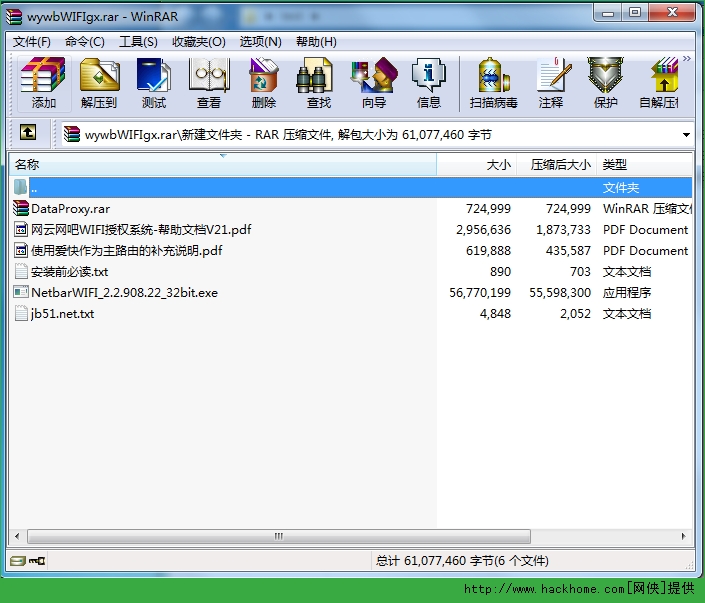The height and width of the screenshot is (603, 705).
Task: Click the size value 890
Action: (x=500, y=272)
